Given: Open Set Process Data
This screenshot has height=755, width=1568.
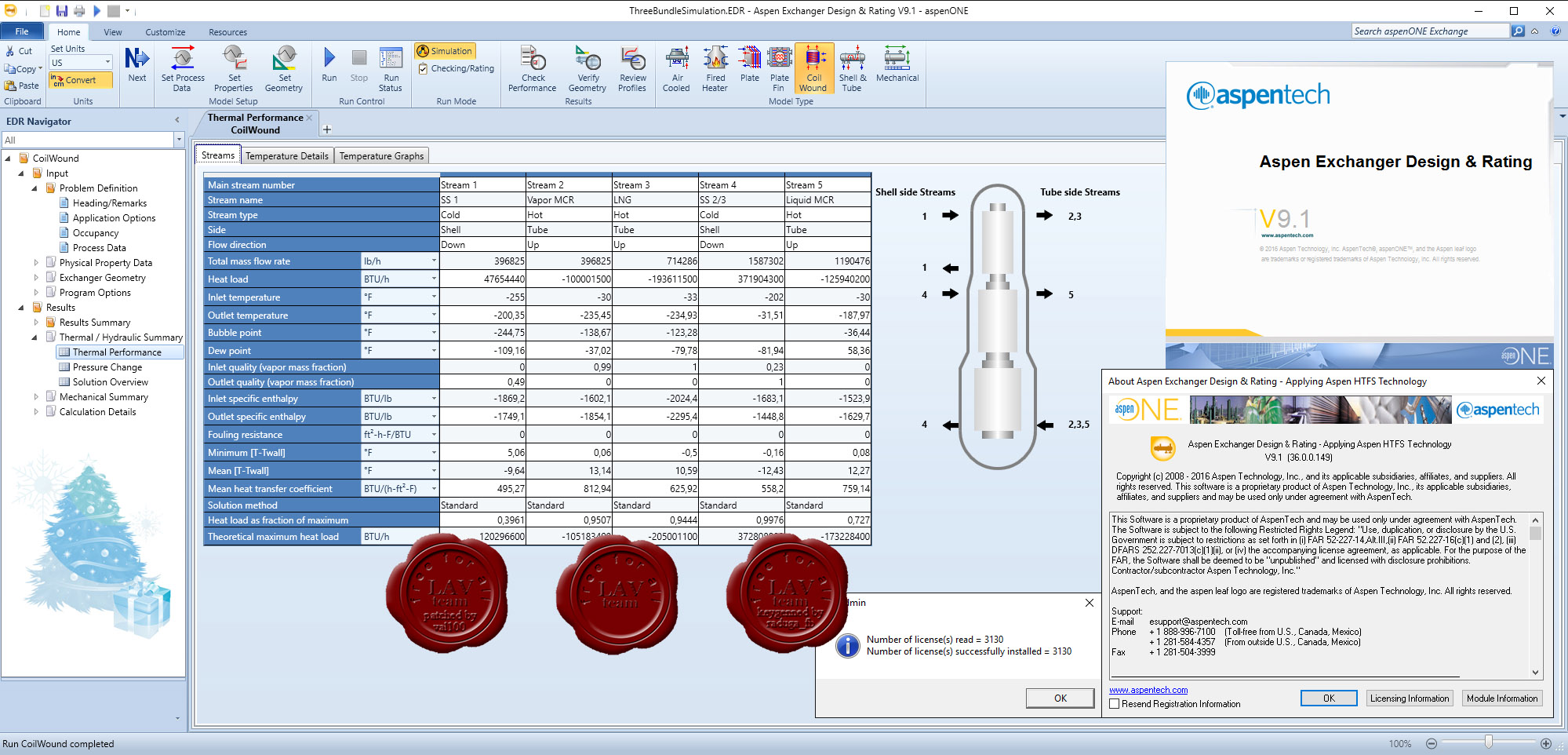Looking at the screenshot, I should click(183, 69).
